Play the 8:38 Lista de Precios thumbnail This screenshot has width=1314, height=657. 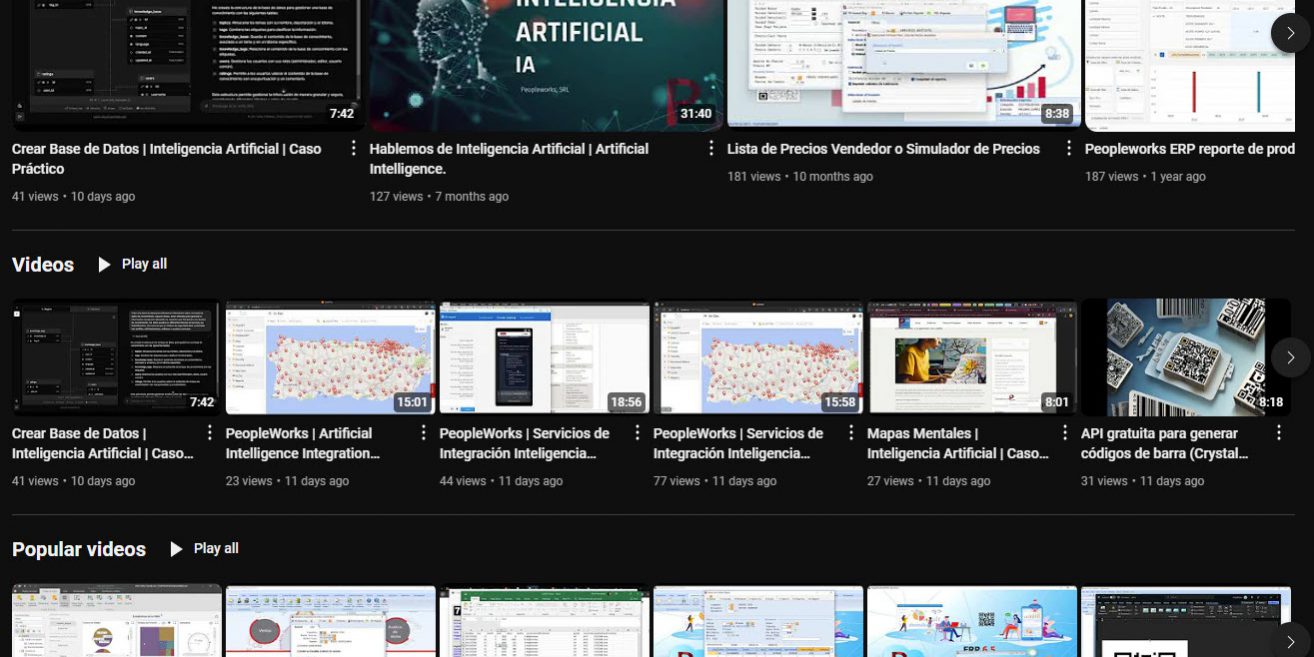pos(903,60)
